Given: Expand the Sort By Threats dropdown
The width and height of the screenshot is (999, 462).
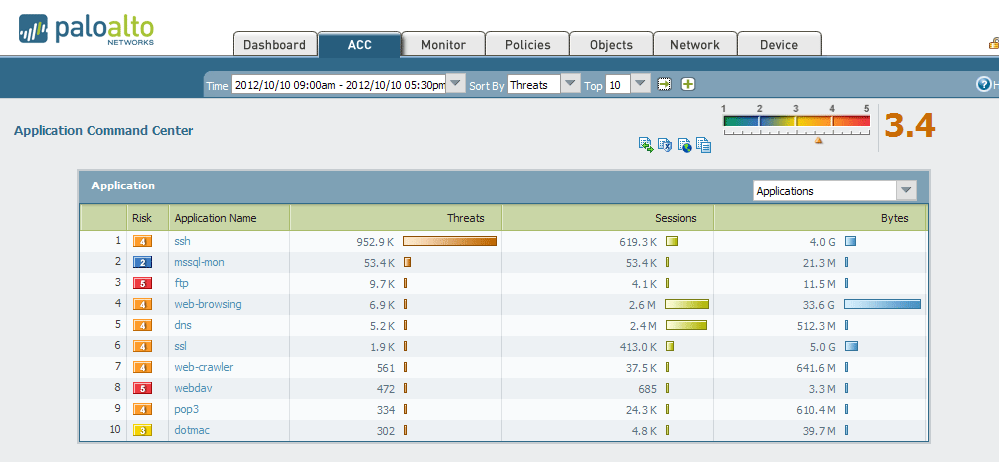Looking at the screenshot, I should pos(570,85).
